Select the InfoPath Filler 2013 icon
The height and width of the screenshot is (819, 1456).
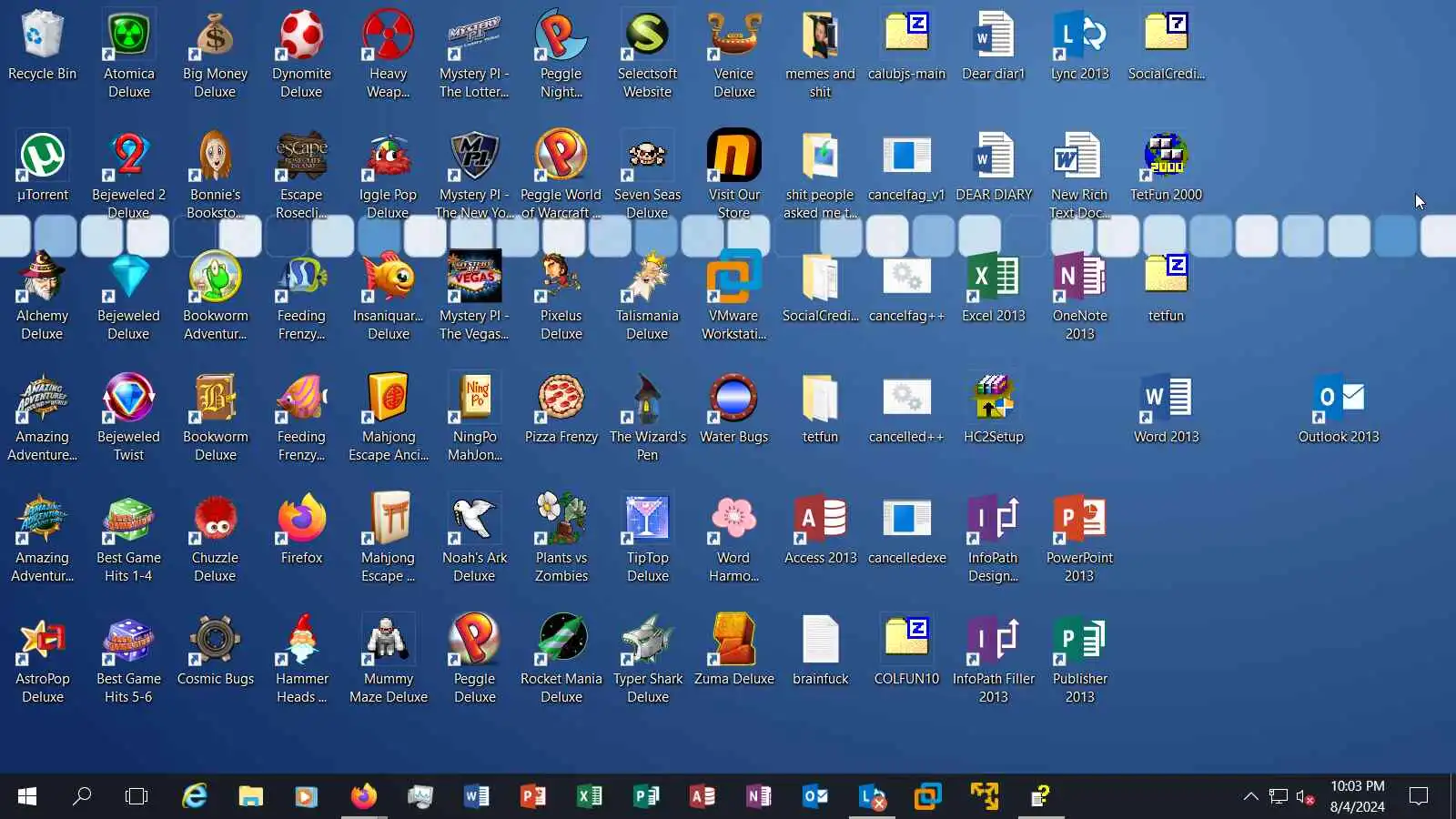click(x=994, y=658)
